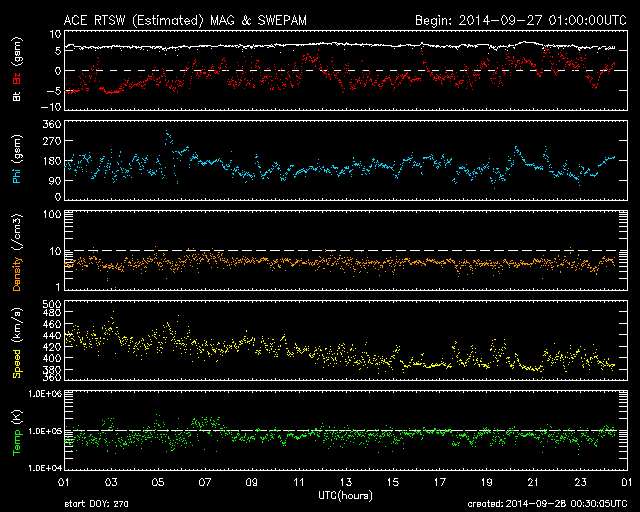This screenshot has width=640, height=512.
Task: Click hour 17 tick on time axis
Action: pos(440,482)
